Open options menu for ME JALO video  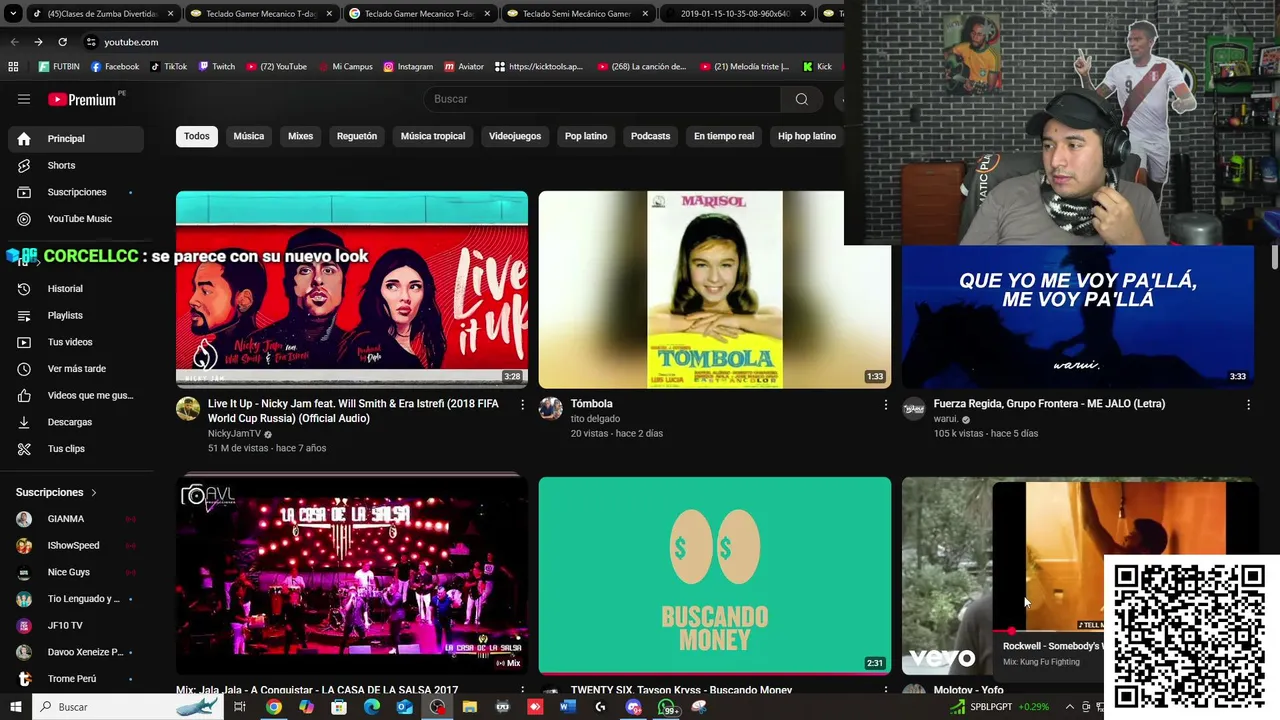(1248, 404)
